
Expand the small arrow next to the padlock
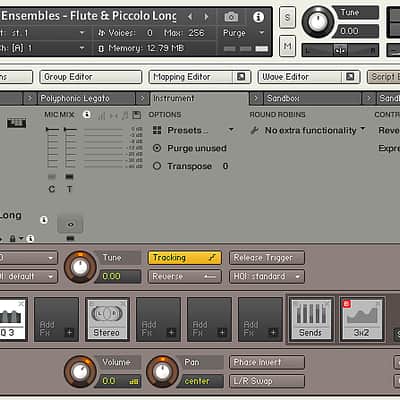click(21, 238)
